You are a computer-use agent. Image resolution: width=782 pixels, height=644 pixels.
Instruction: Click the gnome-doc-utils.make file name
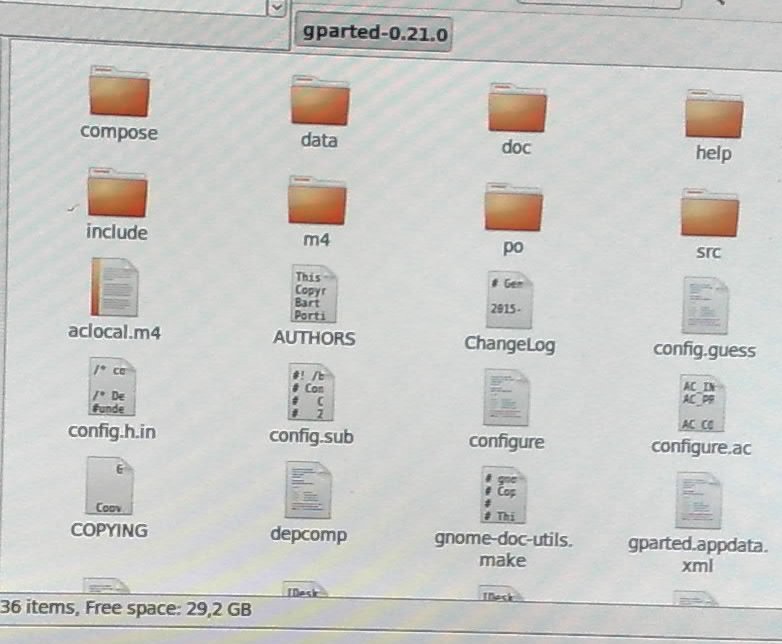pos(503,550)
